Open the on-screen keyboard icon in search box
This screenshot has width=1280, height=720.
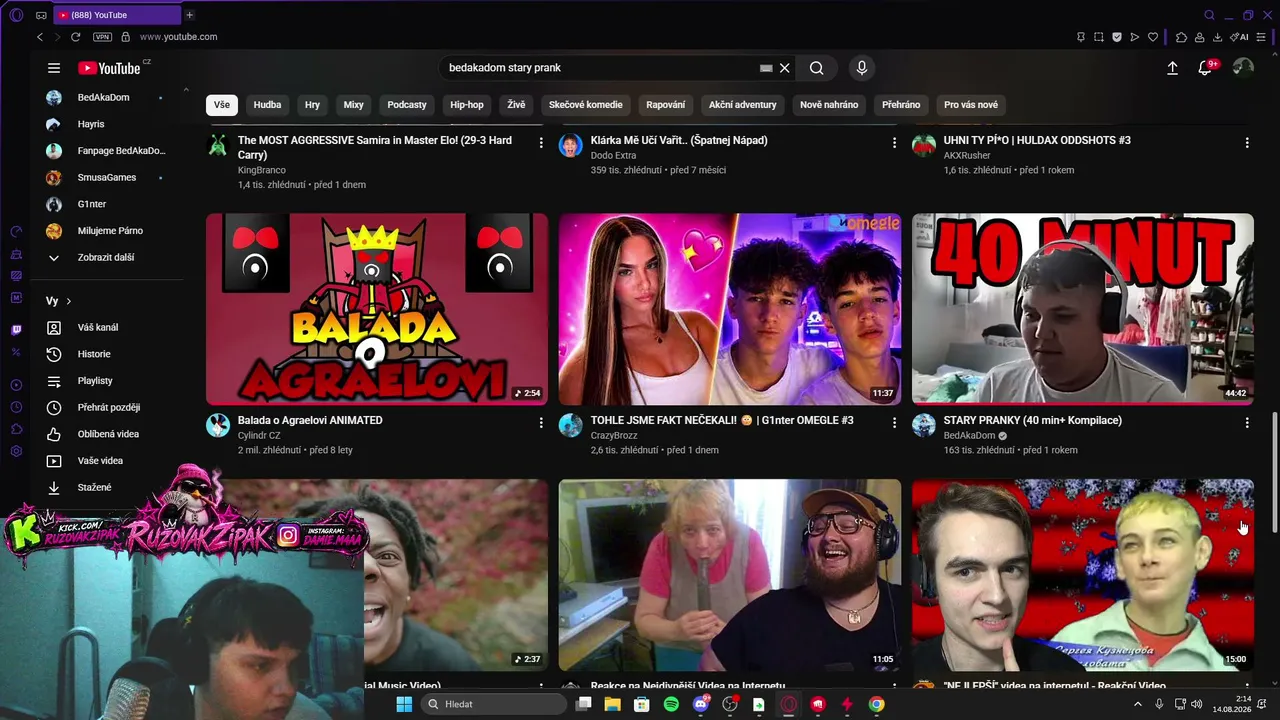pyautogui.click(x=766, y=68)
